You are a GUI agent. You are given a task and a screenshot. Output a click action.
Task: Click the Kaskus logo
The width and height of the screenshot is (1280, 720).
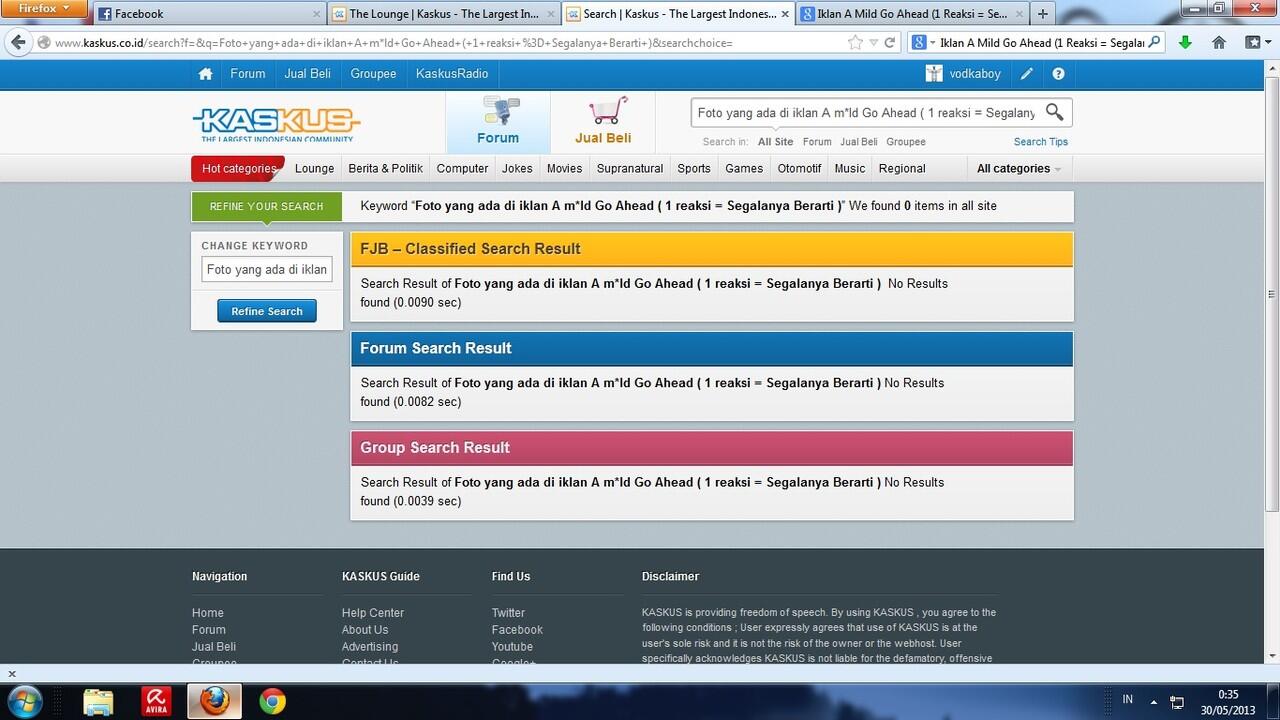(x=276, y=124)
